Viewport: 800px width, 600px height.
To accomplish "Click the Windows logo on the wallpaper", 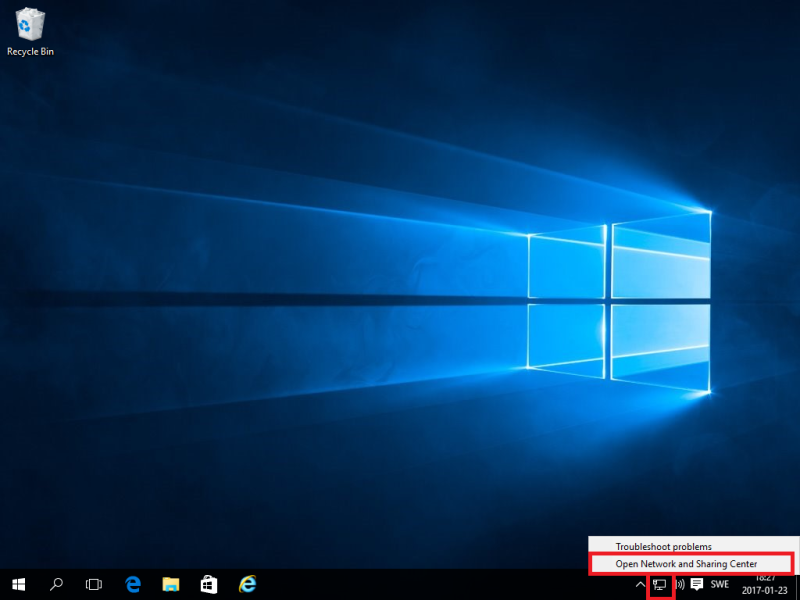I will tap(618, 301).
